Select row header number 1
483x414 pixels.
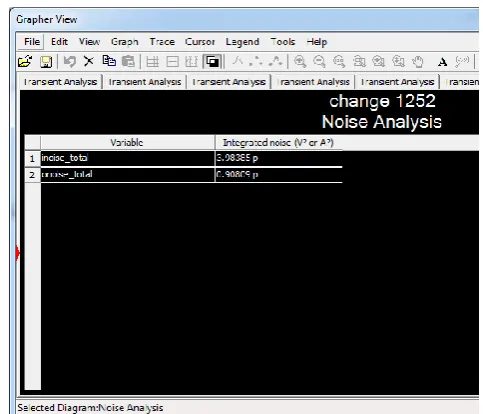click(x=32, y=158)
